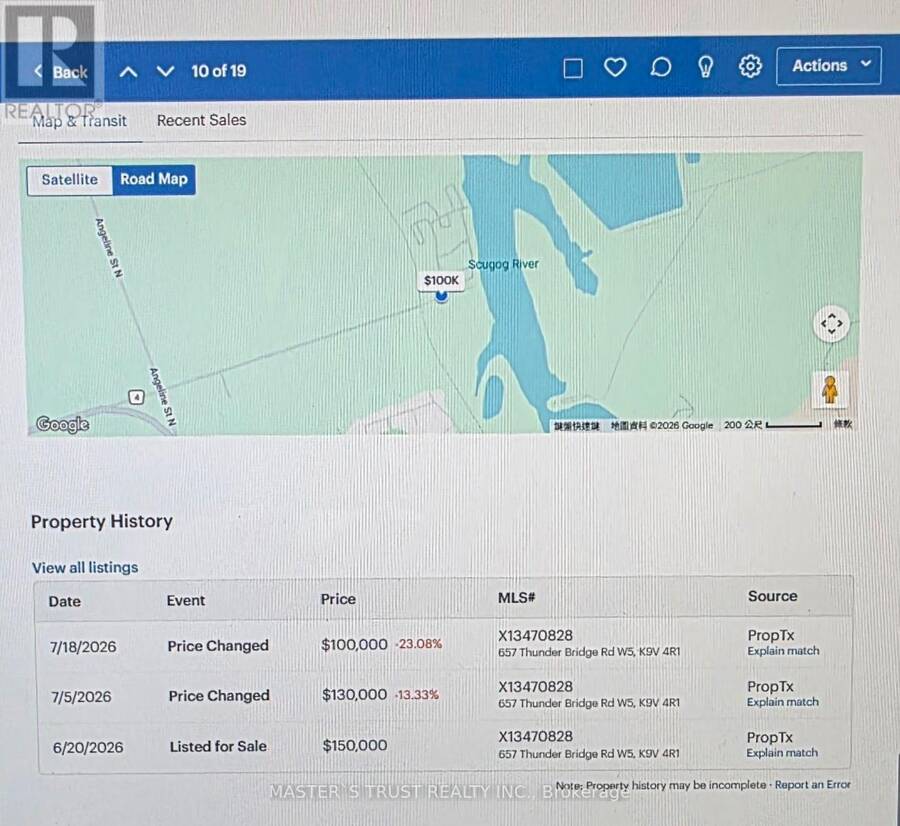
Task: Open Explain match for the 6/20/2026 row
Action: click(x=782, y=753)
